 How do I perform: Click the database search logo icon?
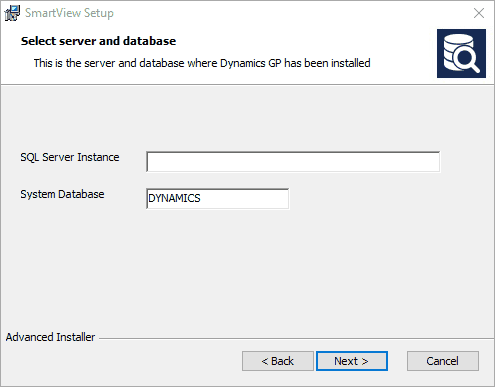(x=461, y=53)
